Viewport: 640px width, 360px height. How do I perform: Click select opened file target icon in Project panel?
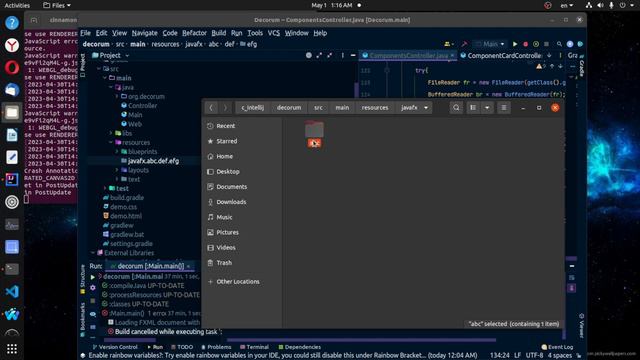(309, 56)
